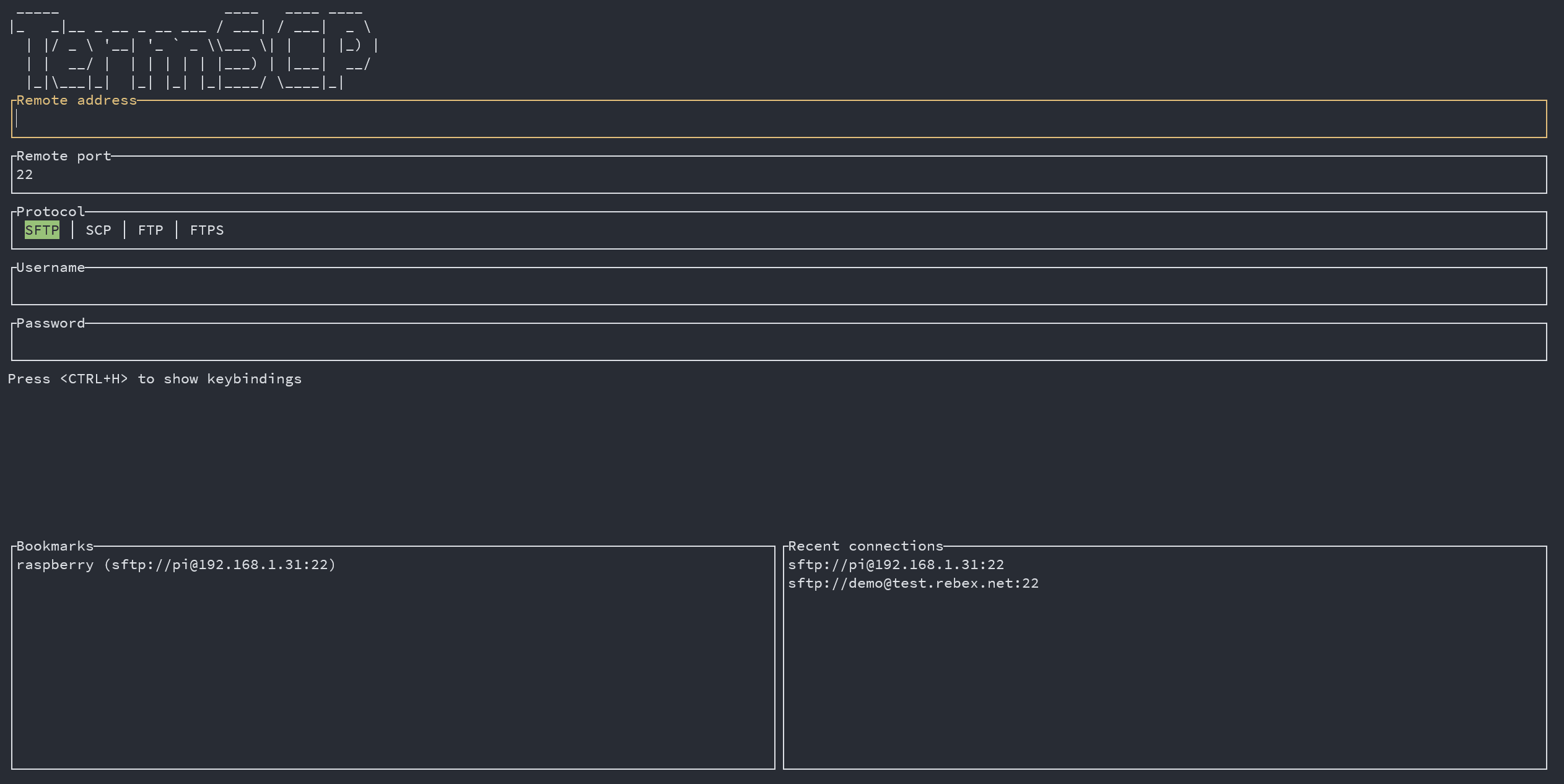Select recent connection demo@test.rebex.net

(x=912, y=583)
